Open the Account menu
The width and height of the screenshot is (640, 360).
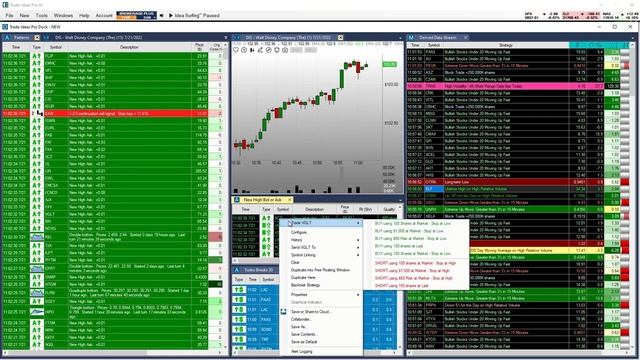[x=104, y=16]
